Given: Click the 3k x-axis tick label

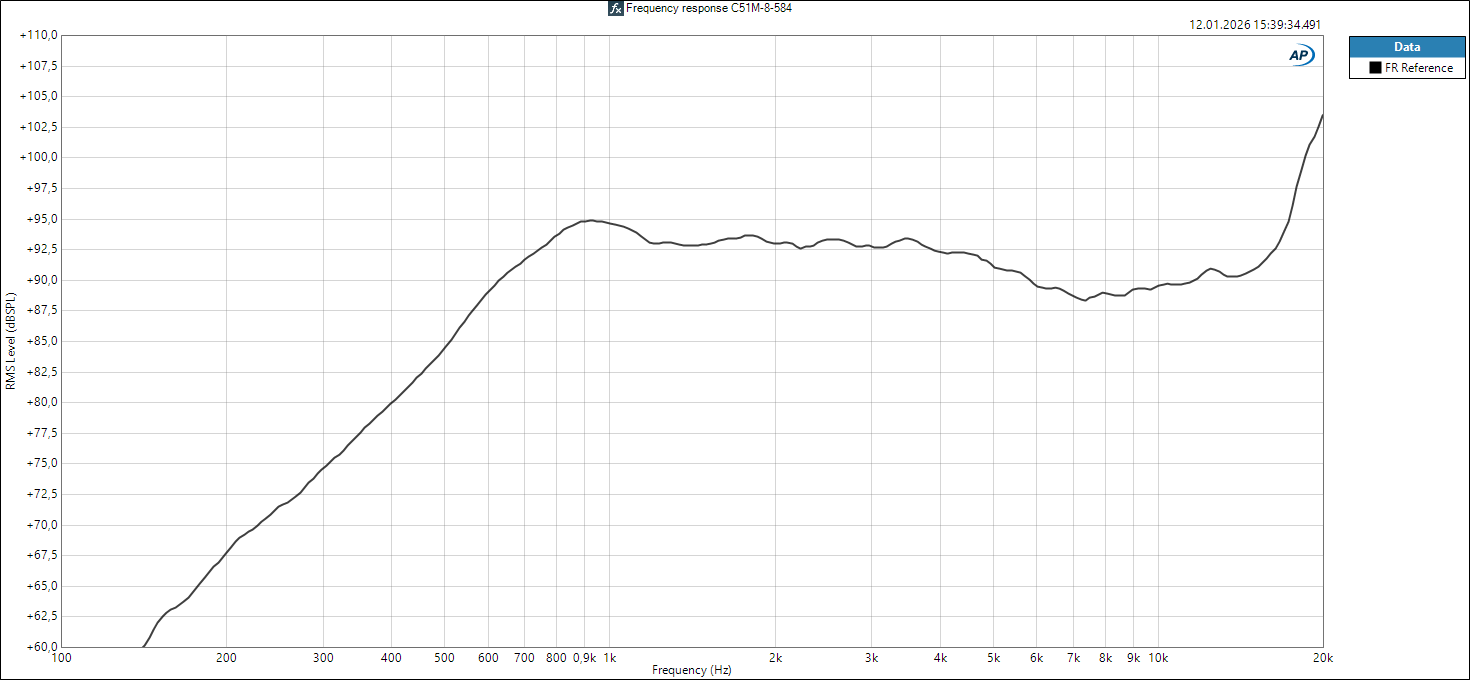Looking at the screenshot, I should pos(872,658).
